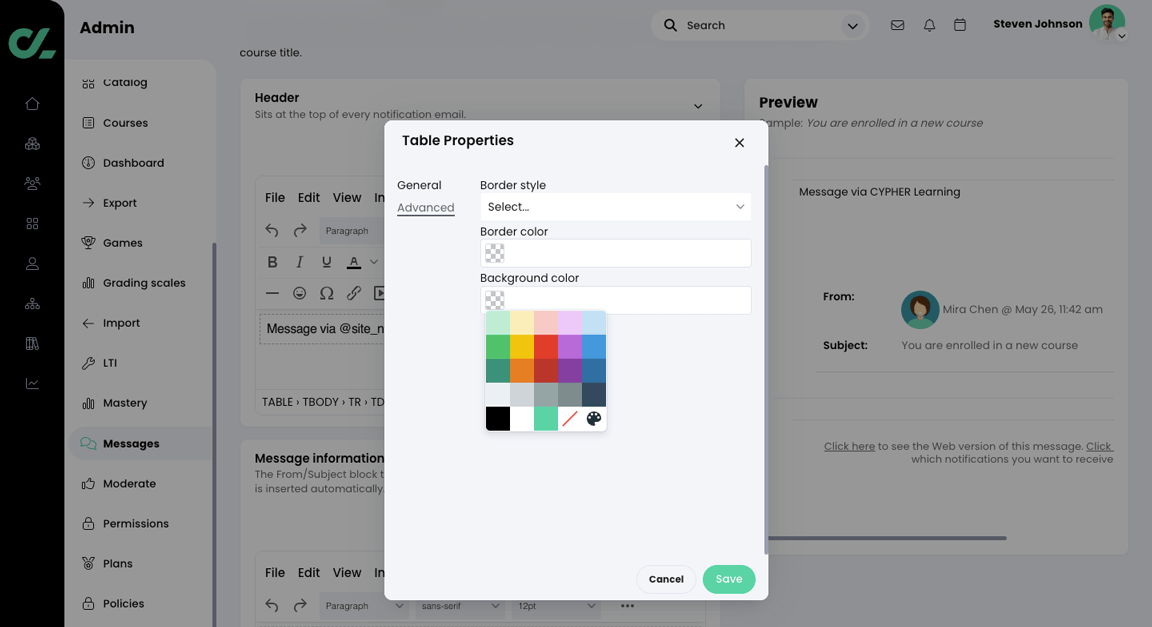Viewport: 1152px width, 627px height.
Task: Open the sans-serif font dropdown
Action: tap(460, 606)
